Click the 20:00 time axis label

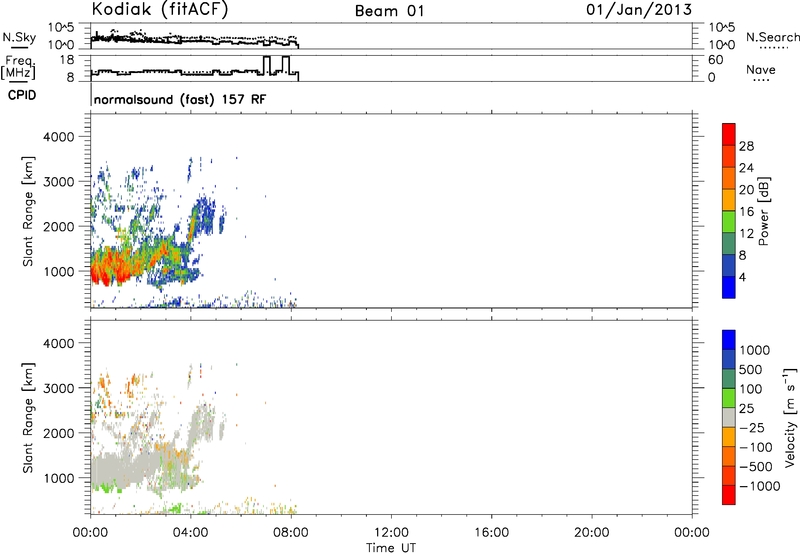591,532
